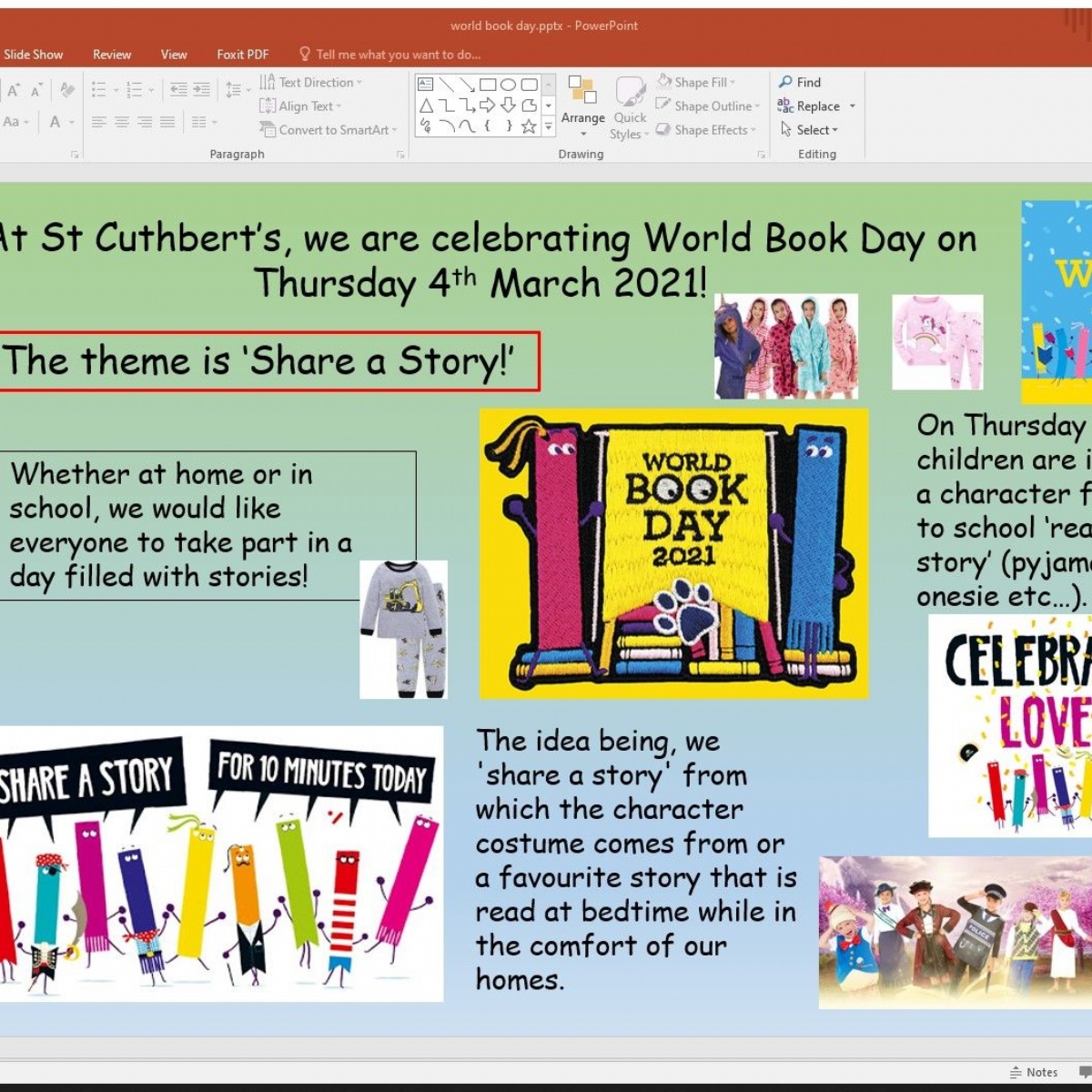Expand the shapes gallery More button
The height and width of the screenshot is (1092, 1092).
pos(549,127)
